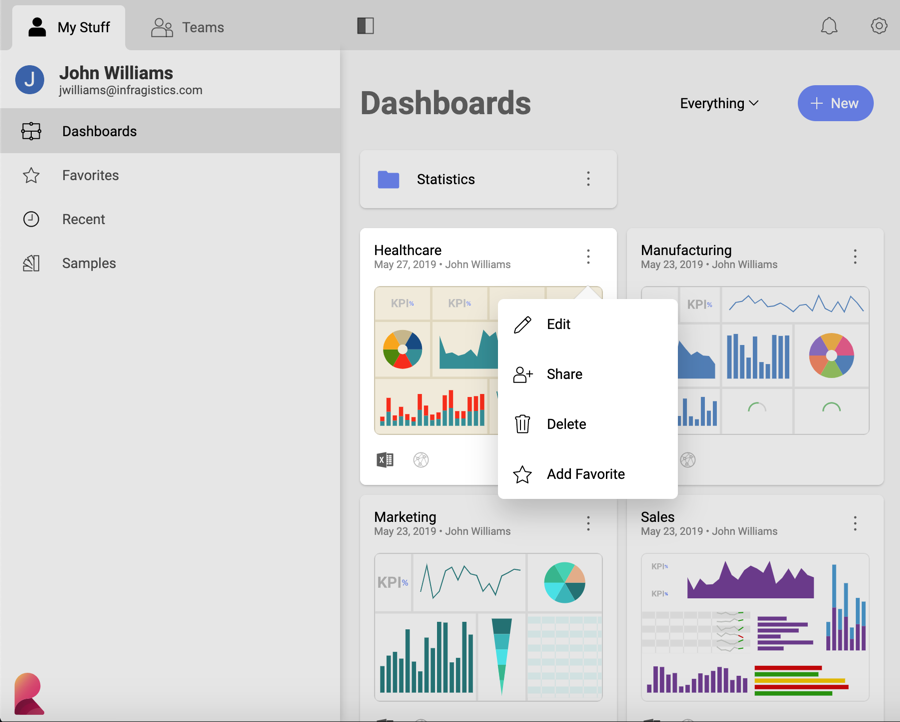Image resolution: width=900 pixels, height=722 pixels.
Task: Open the Statistics folder overflow menu
Action: click(x=588, y=179)
